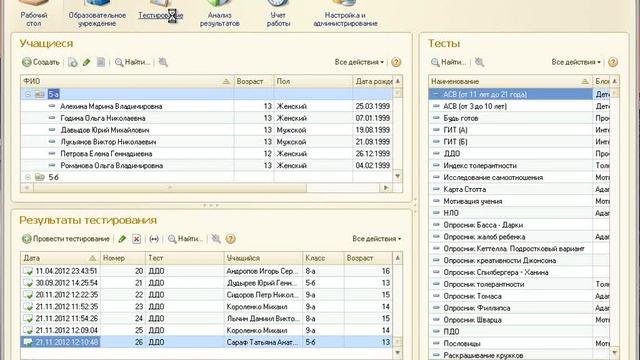Open Все действия menu in Результаты тестирования
Viewport: 640px width, 360px height.
(377, 239)
